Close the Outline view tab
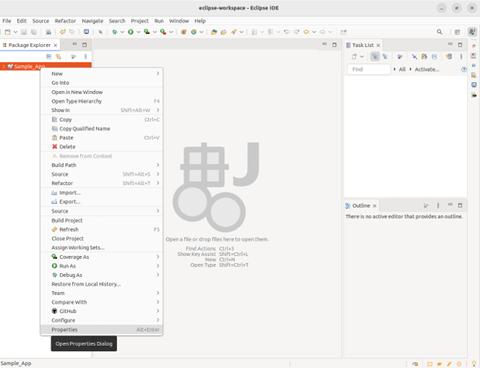The width and height of the screenshot is (480, 368). pyautogui.click(x=375, y=206)
